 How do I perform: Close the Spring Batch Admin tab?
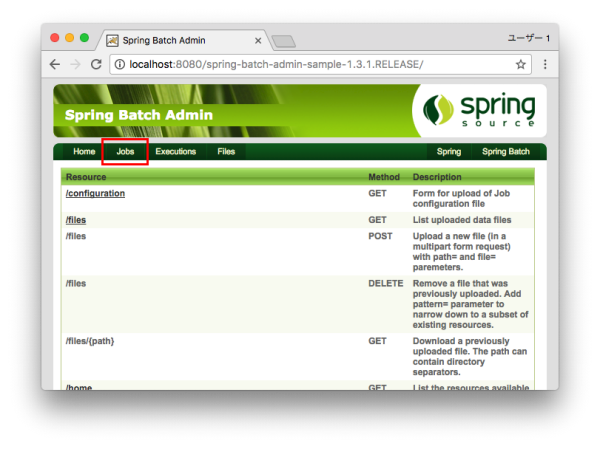coord(258,41)
